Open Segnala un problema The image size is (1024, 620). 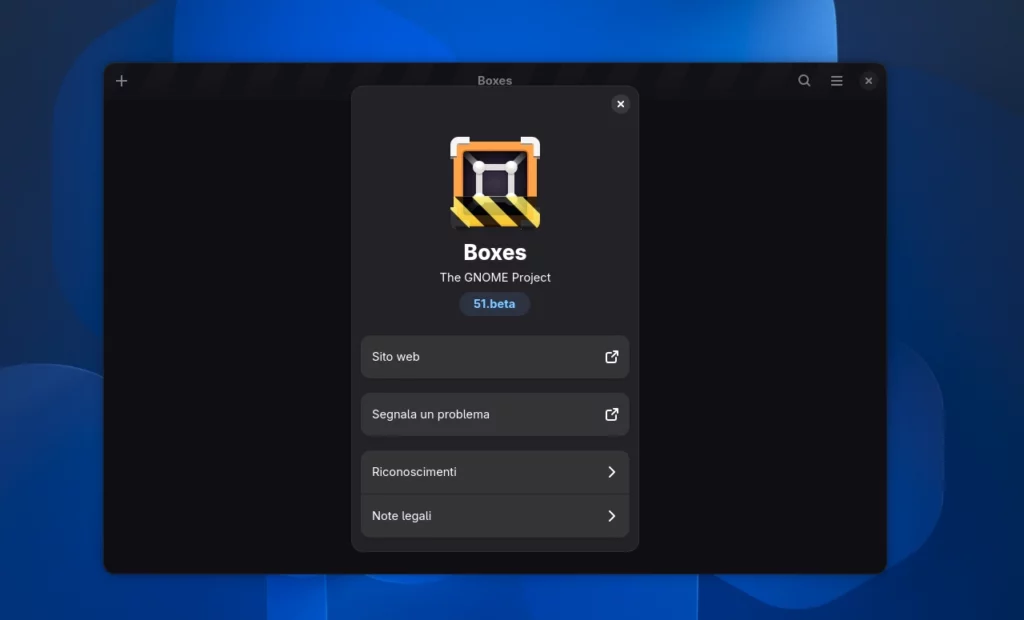[495, 414]
